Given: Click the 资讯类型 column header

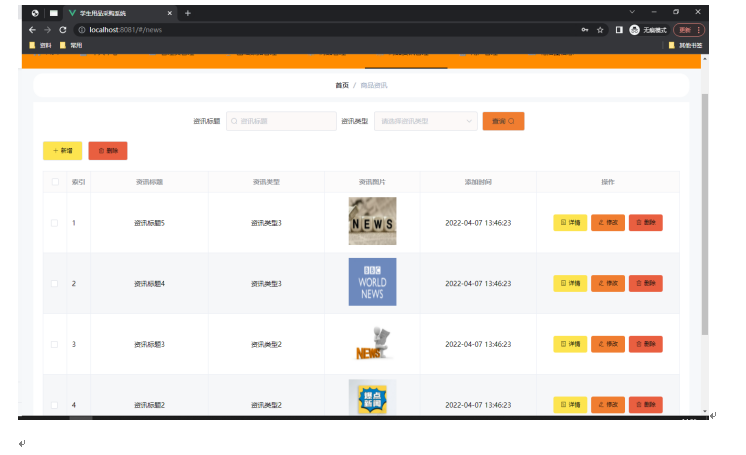Looking at the screenshot, I should [x=266, y=182].
